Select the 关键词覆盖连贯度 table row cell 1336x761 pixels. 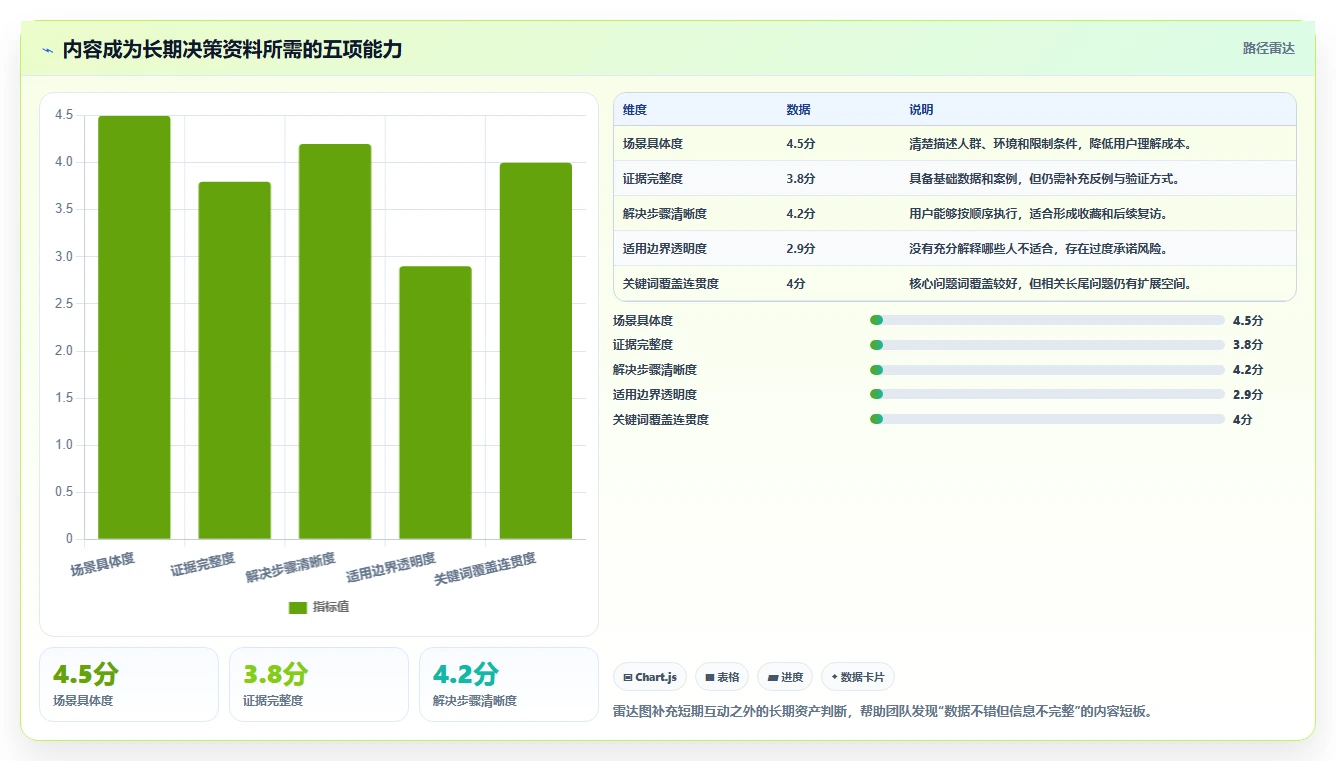(671, 284)
